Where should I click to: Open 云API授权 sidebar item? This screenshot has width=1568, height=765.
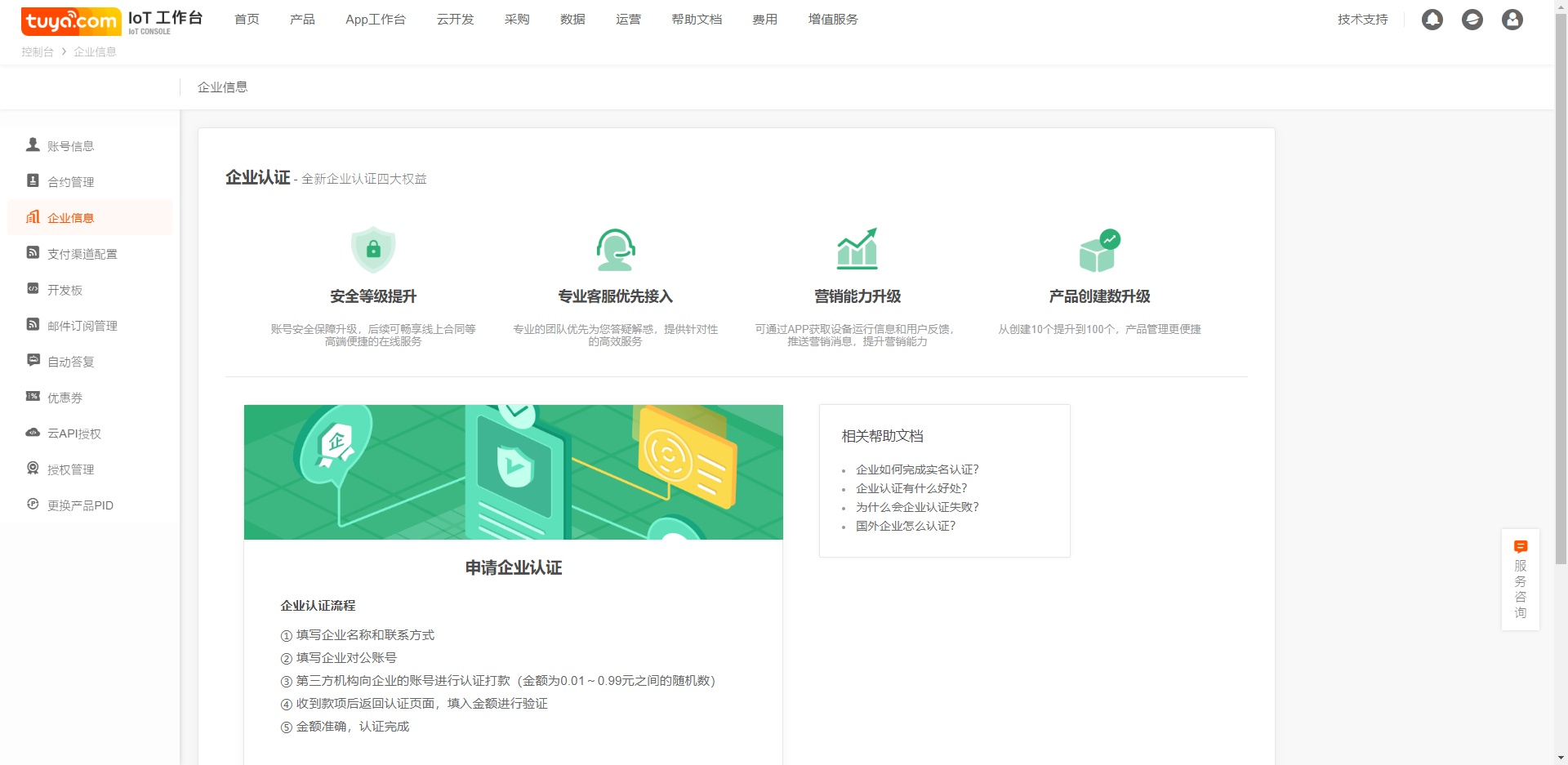tap(73, 434)
